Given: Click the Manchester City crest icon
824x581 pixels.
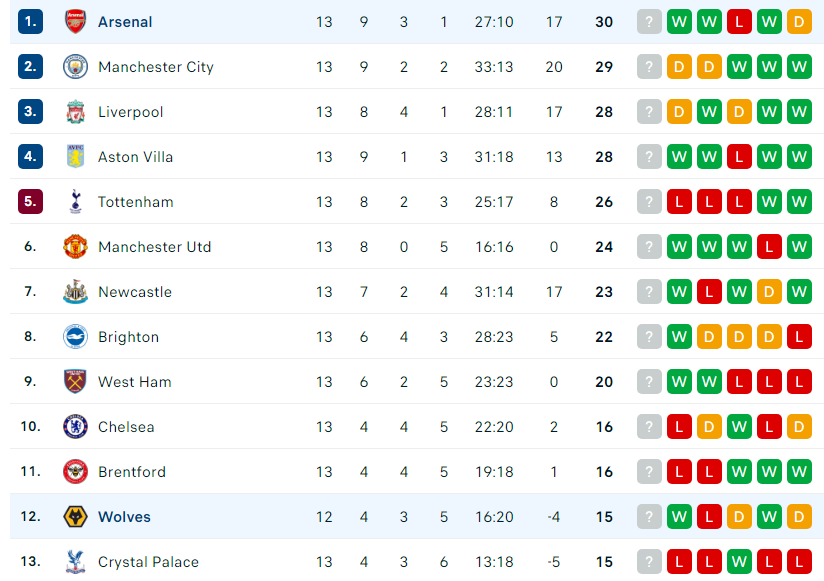Looking at the screenshot, I should coord(75,67).
